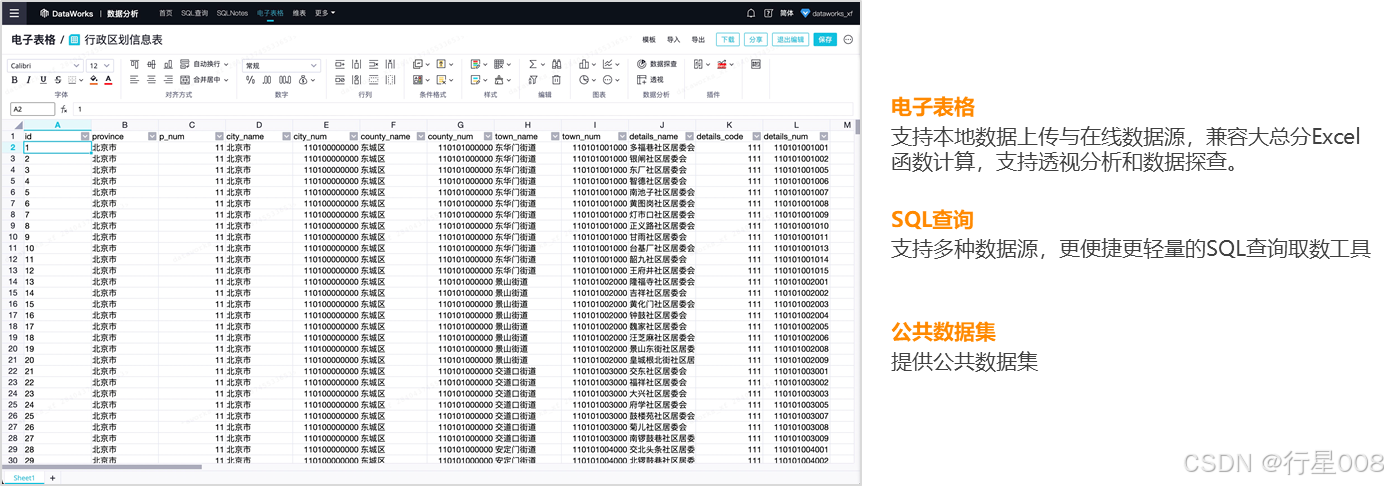Toggle italic formatting
This screenshot has height=486, width=1388.
(29, 80)
